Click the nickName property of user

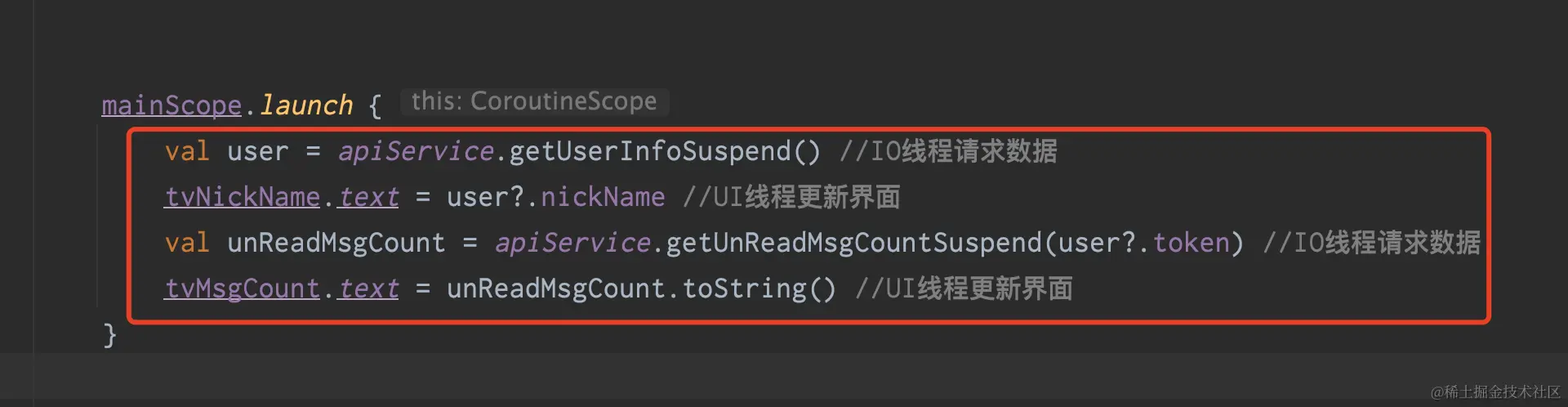[x=603, y=197]
